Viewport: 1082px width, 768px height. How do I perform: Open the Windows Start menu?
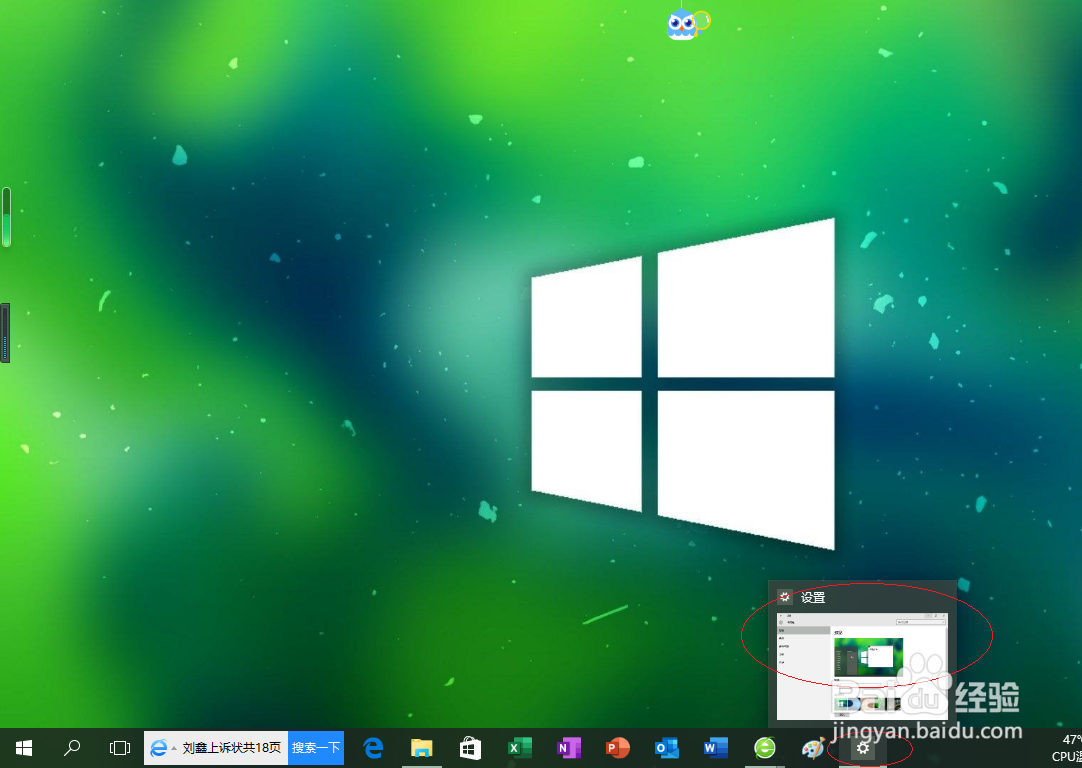point(24,748)
